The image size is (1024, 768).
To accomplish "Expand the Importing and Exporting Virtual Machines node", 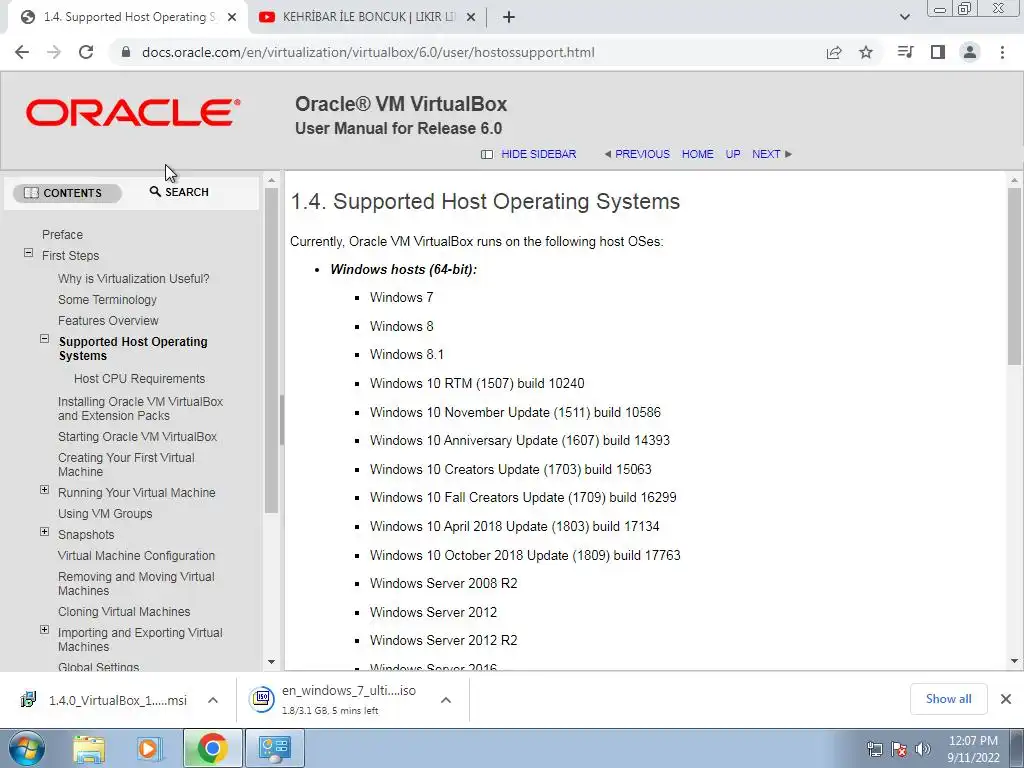I will [x=44, y=630].
